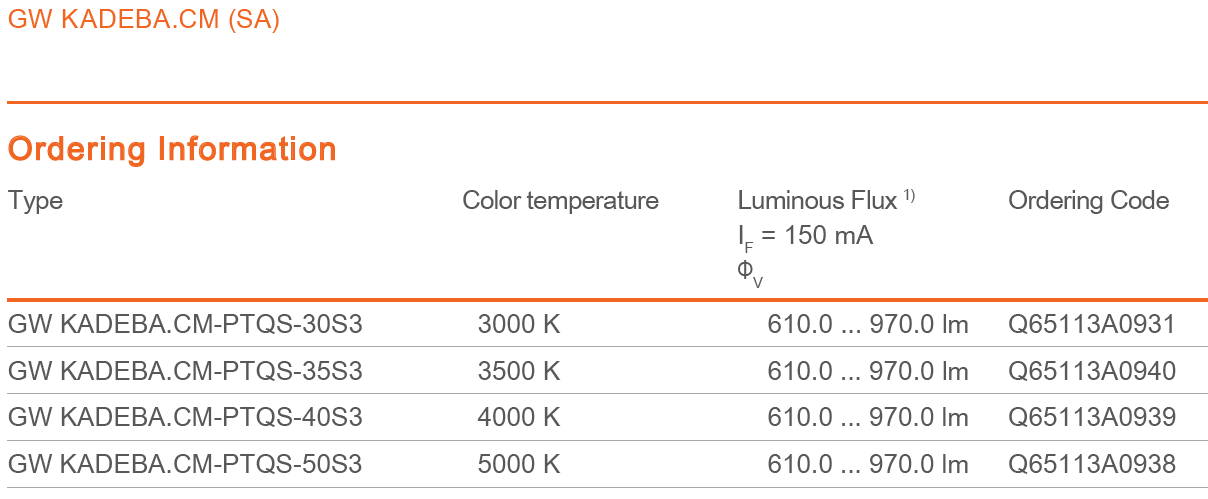Image resolution: width=1208 pixels, height=499 pixels.
Task: Click the Luminous Flux column header
Action: (x=817, y=201)
